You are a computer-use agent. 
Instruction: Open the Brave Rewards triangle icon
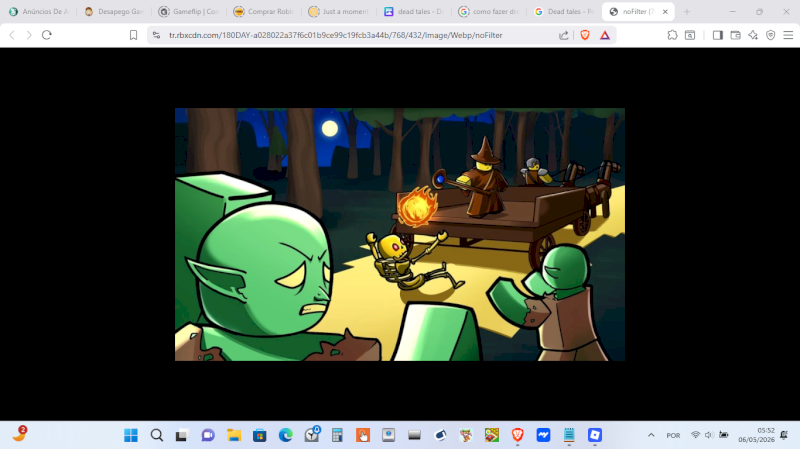[x=605, y=35]
